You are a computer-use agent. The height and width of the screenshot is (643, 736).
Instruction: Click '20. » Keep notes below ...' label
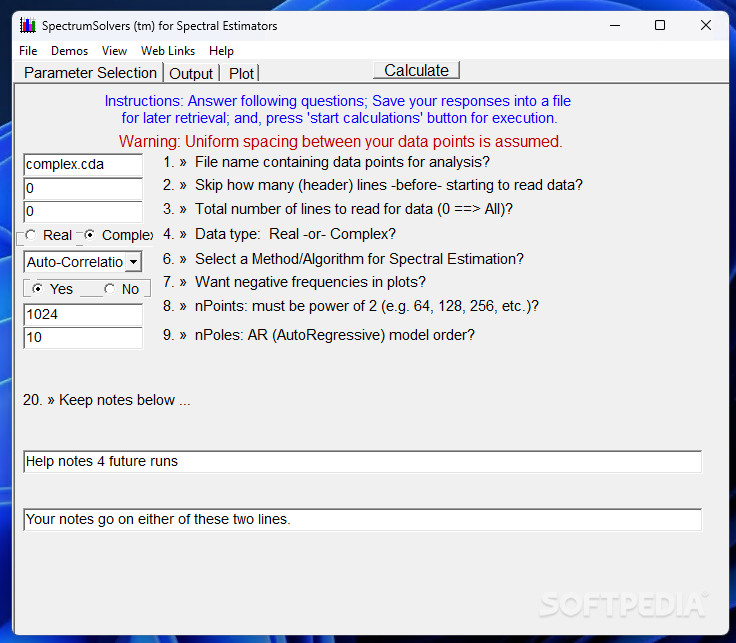(x=107, y=400)
